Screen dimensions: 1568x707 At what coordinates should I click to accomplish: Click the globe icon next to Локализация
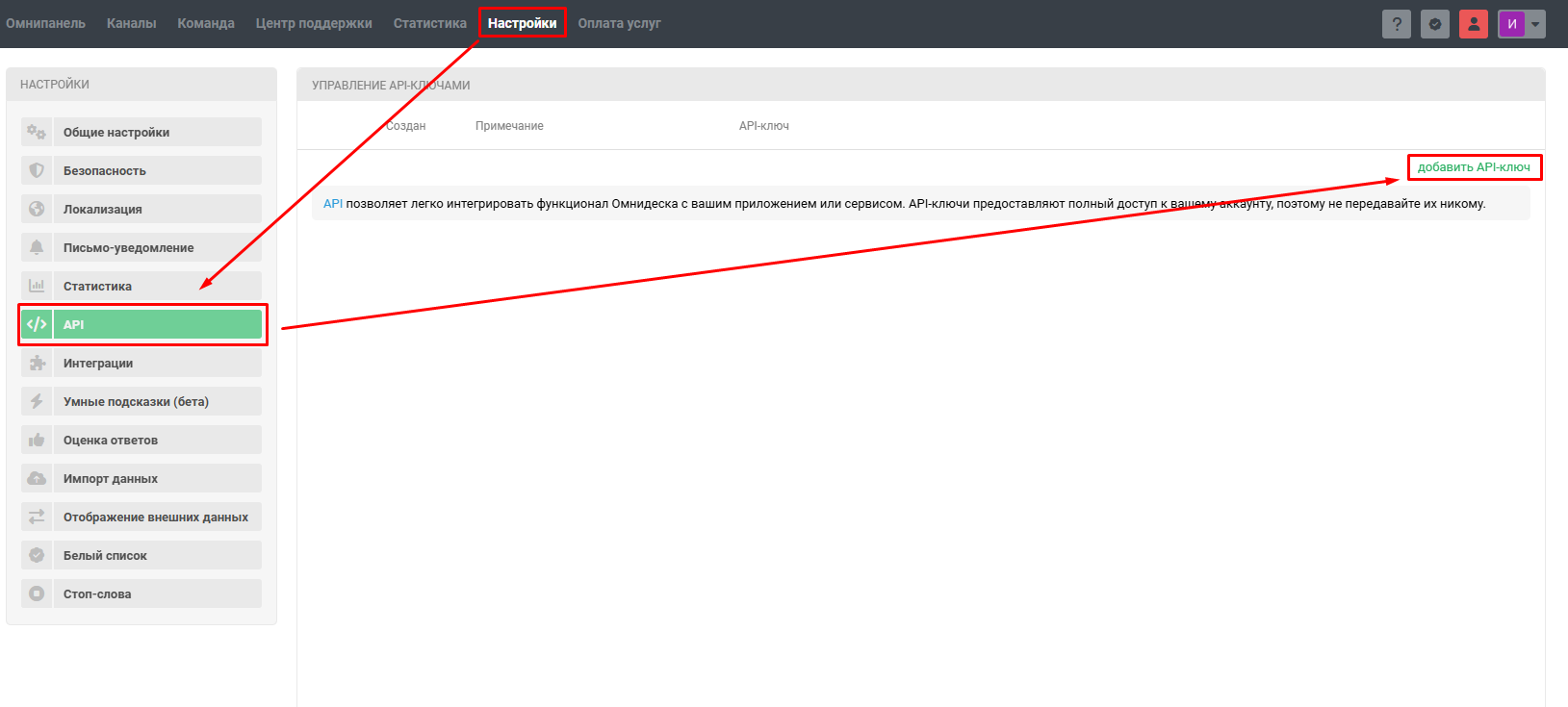pos(37,209)
